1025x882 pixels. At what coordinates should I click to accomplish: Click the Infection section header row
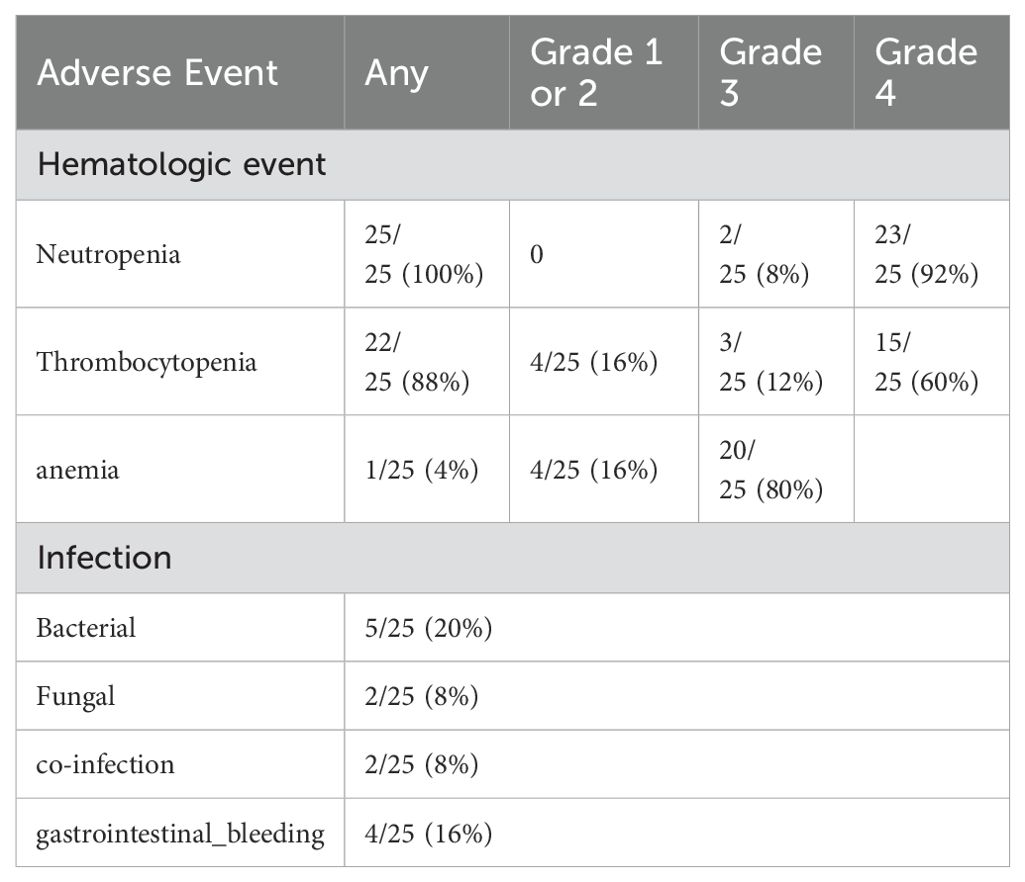pyautogui.click(x=512, y=558)
